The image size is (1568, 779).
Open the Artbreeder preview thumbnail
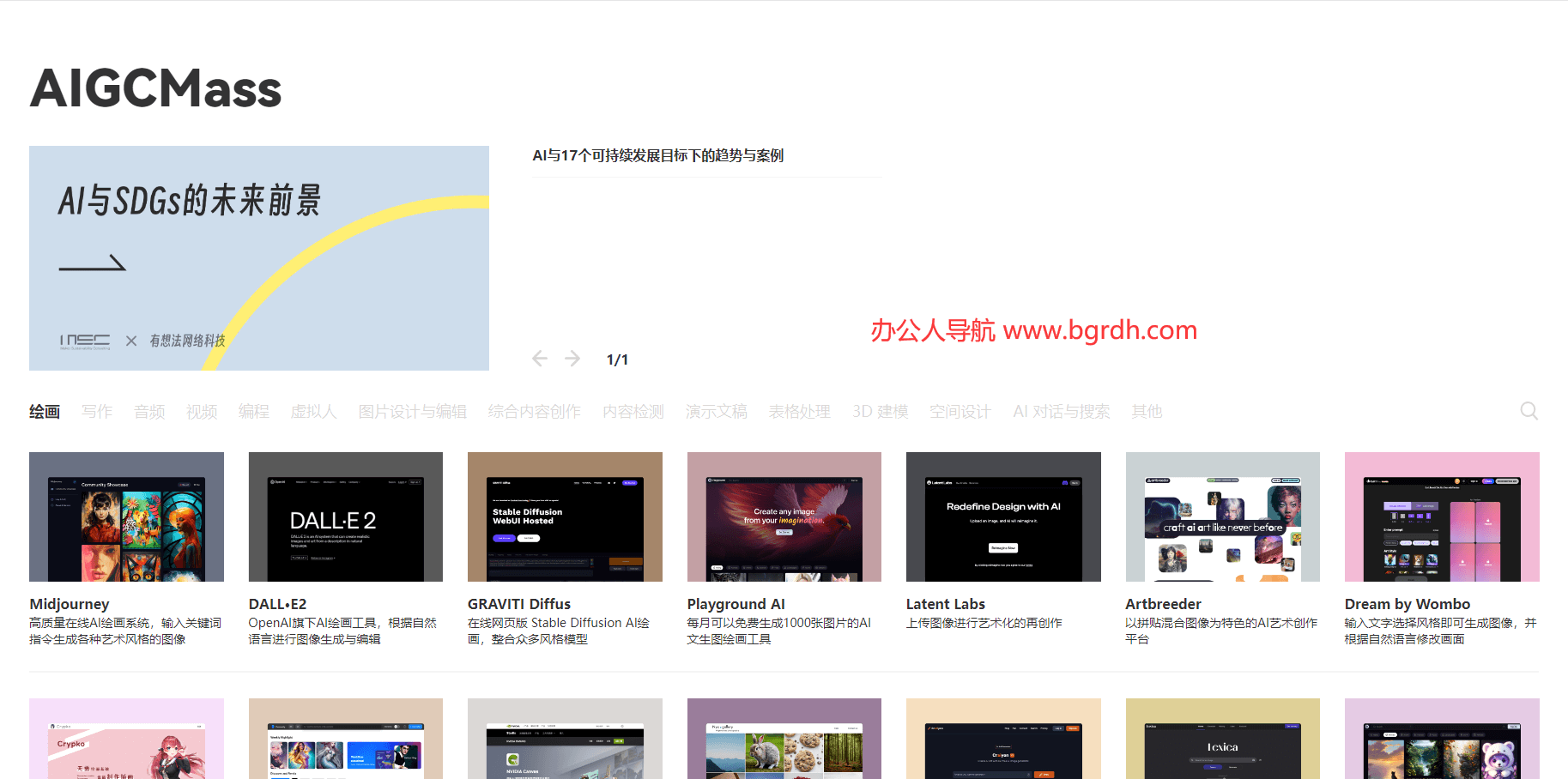[1222, 516]
